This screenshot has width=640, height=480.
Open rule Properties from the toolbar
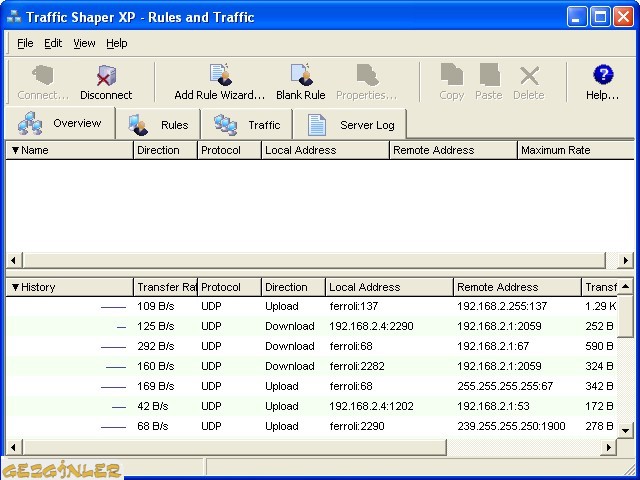367,82
